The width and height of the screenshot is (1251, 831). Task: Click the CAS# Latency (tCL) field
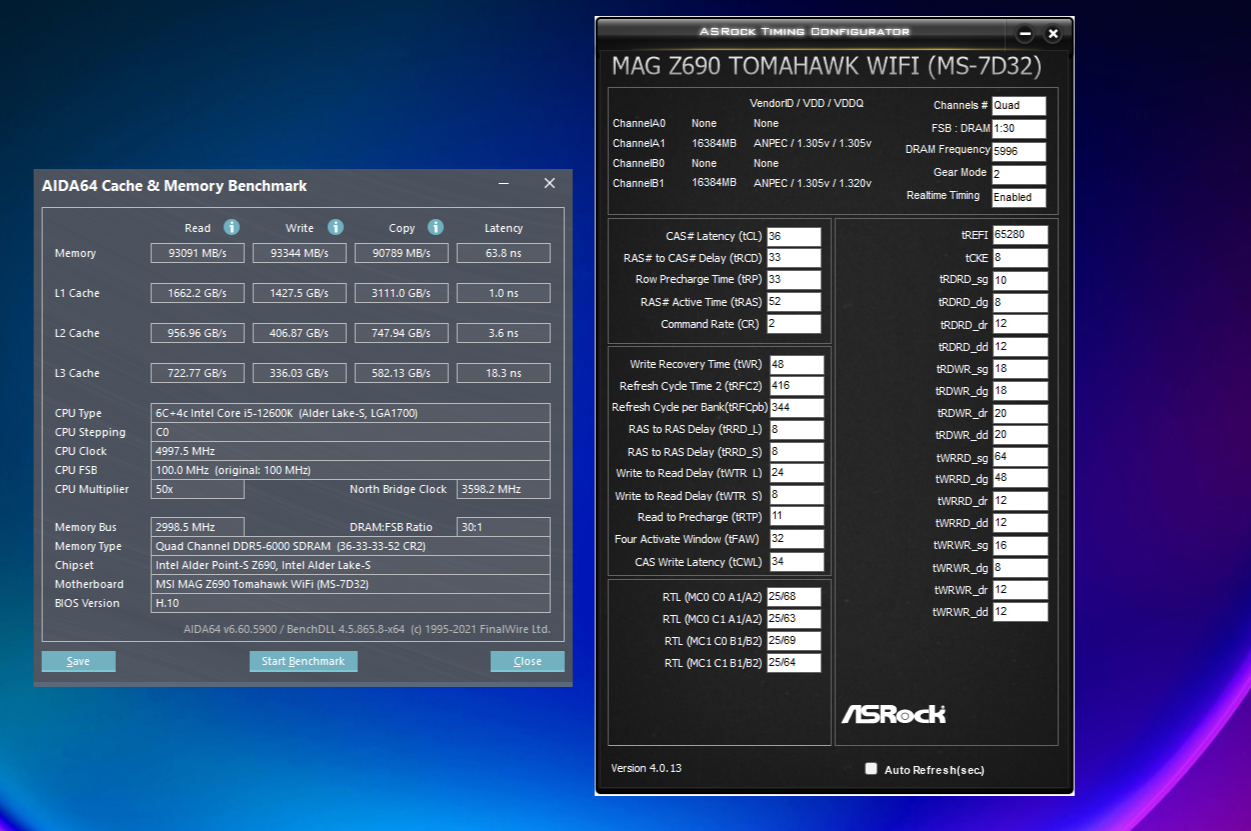[794, 237]
